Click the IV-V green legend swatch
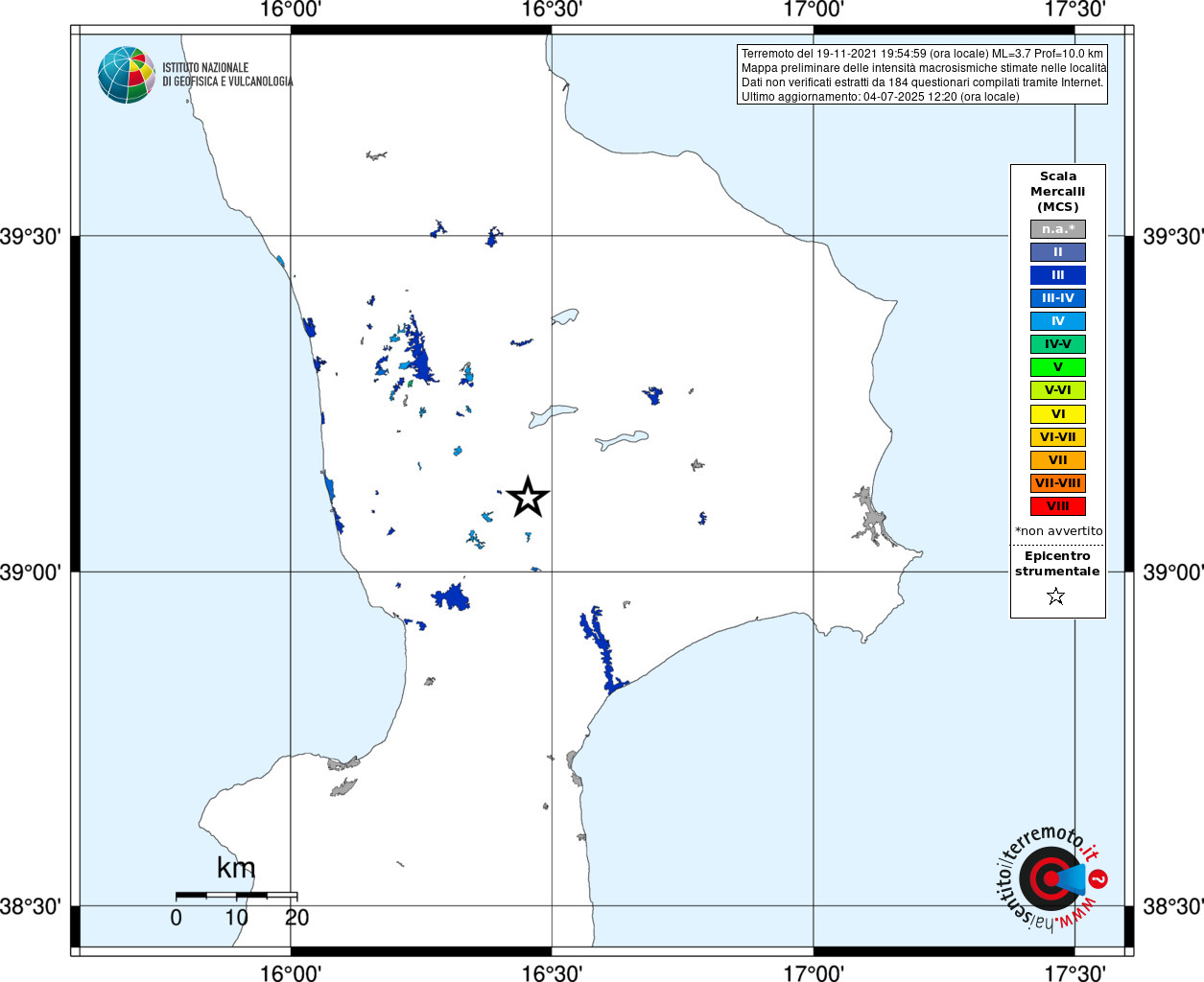The image size is (1204, 982). click(x=1058, y=344)
